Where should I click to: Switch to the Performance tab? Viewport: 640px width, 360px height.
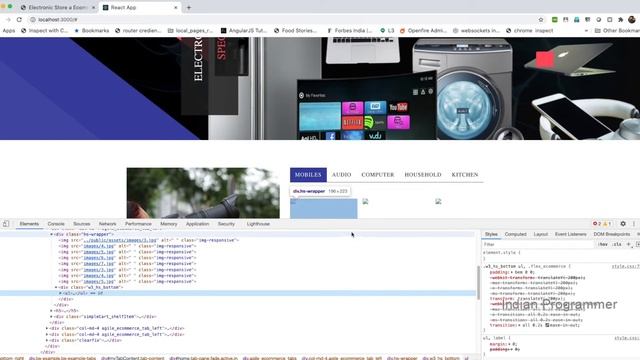point(138,224)
